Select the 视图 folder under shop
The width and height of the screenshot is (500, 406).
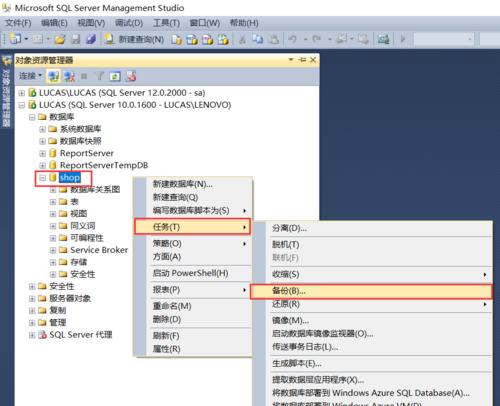pyautogui.click(x=78, y=214)
